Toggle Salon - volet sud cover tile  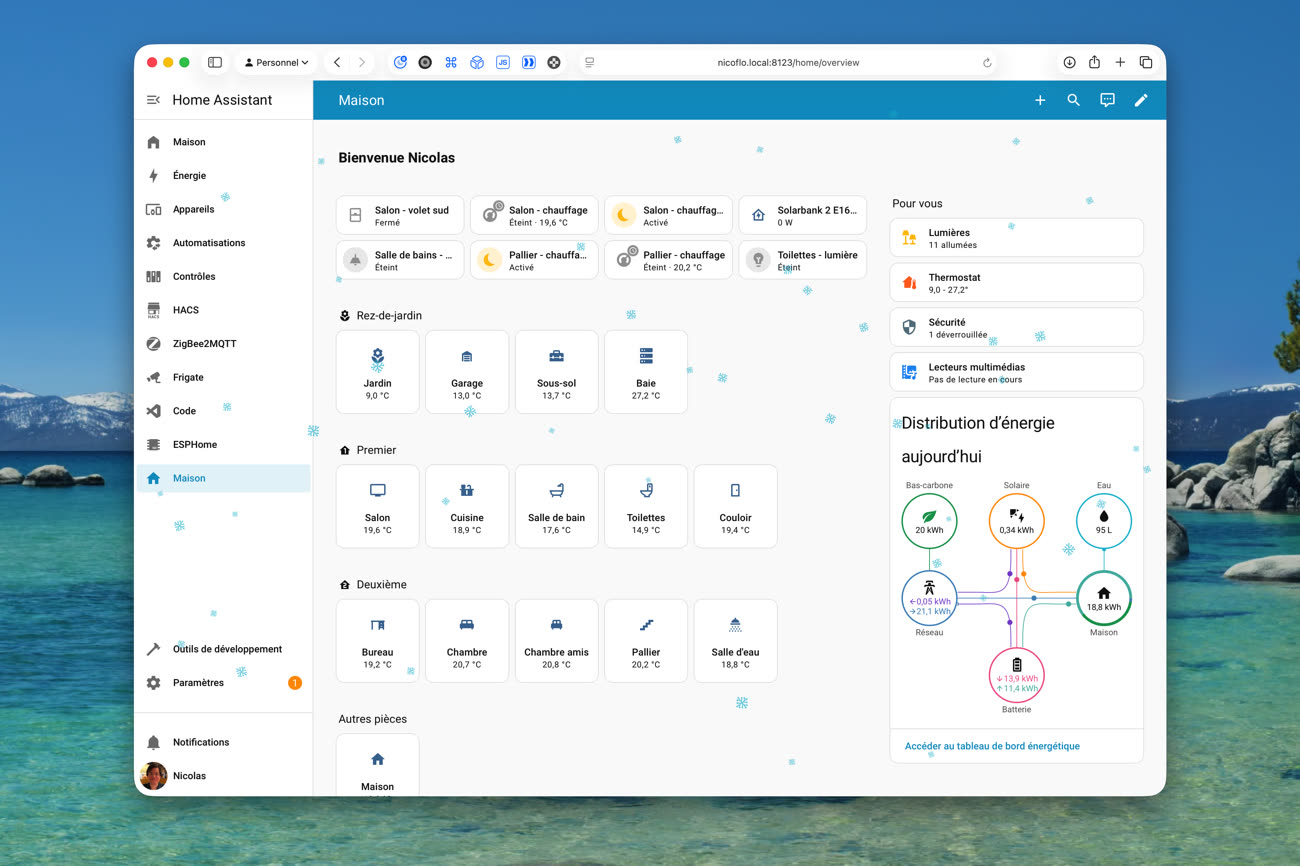click(x=400, y=215)
